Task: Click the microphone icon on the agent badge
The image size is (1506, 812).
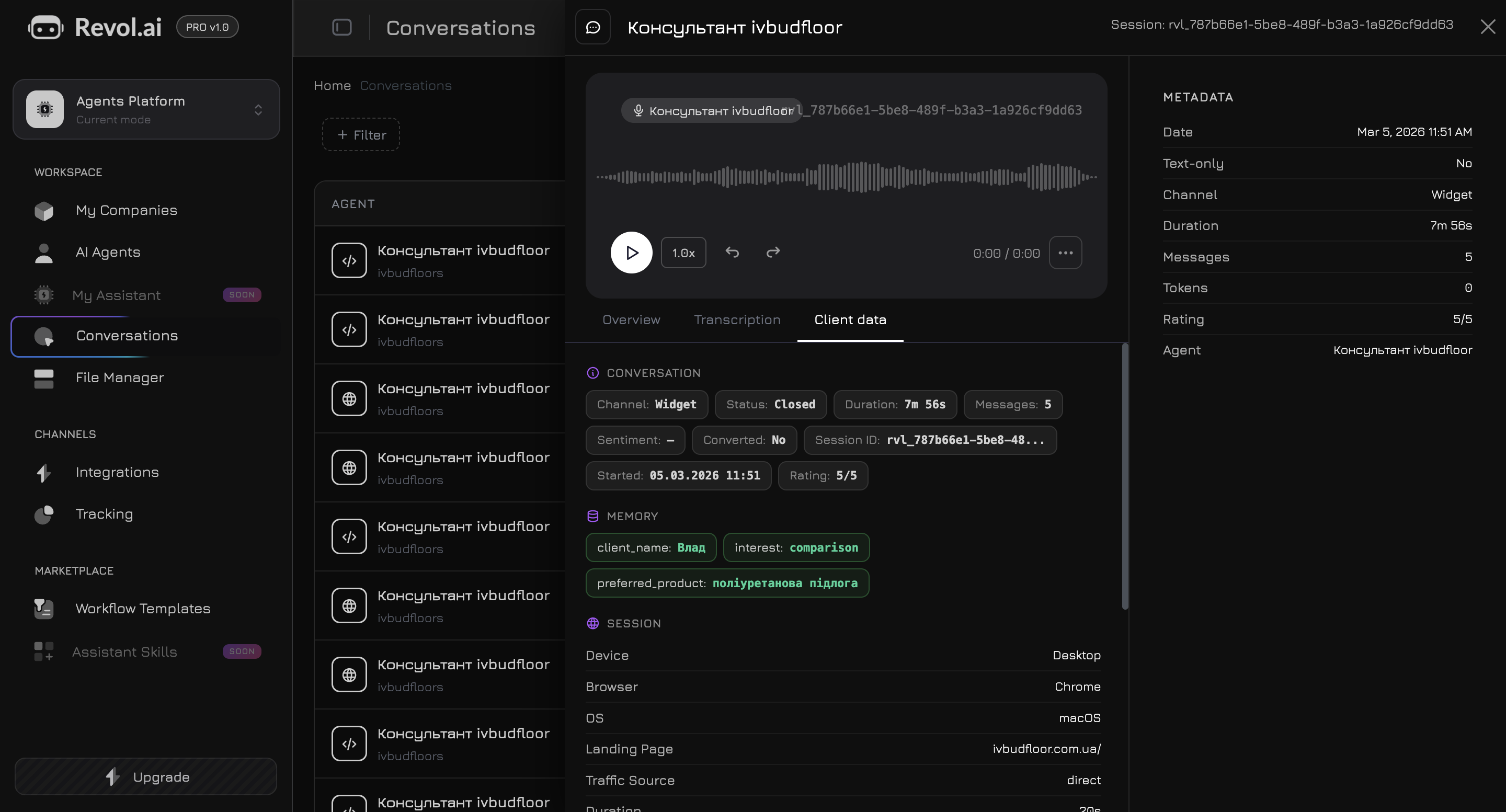Action: pyautogui.click(x=638, y=110)
